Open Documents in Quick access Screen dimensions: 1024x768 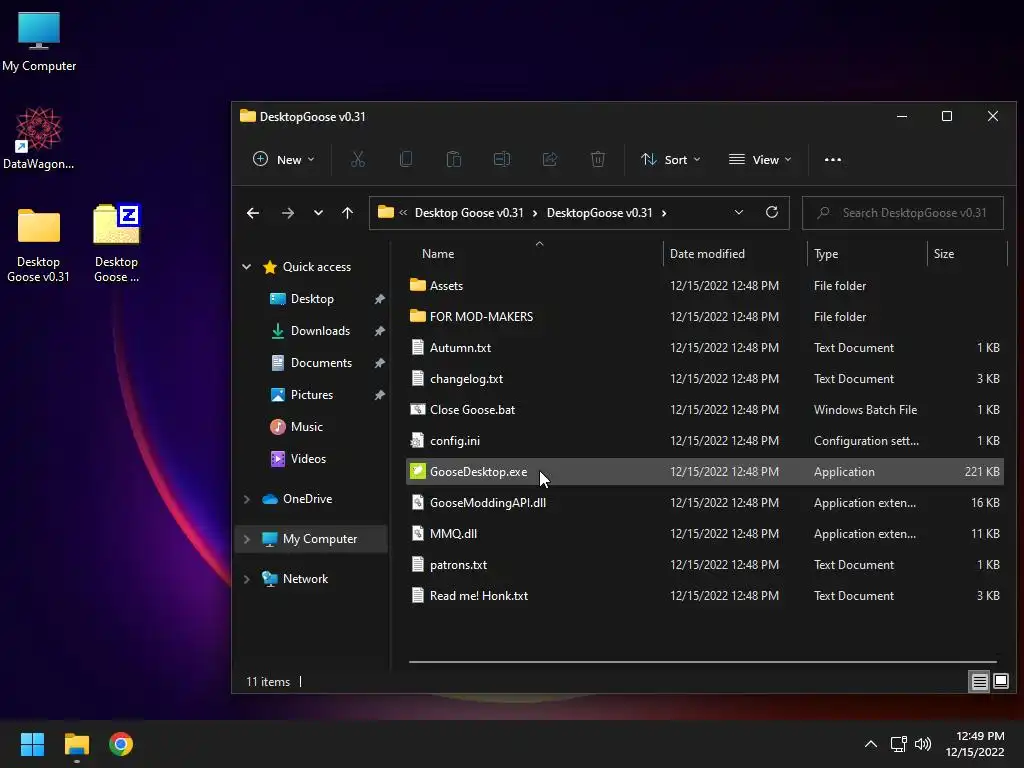pos(321,362)
